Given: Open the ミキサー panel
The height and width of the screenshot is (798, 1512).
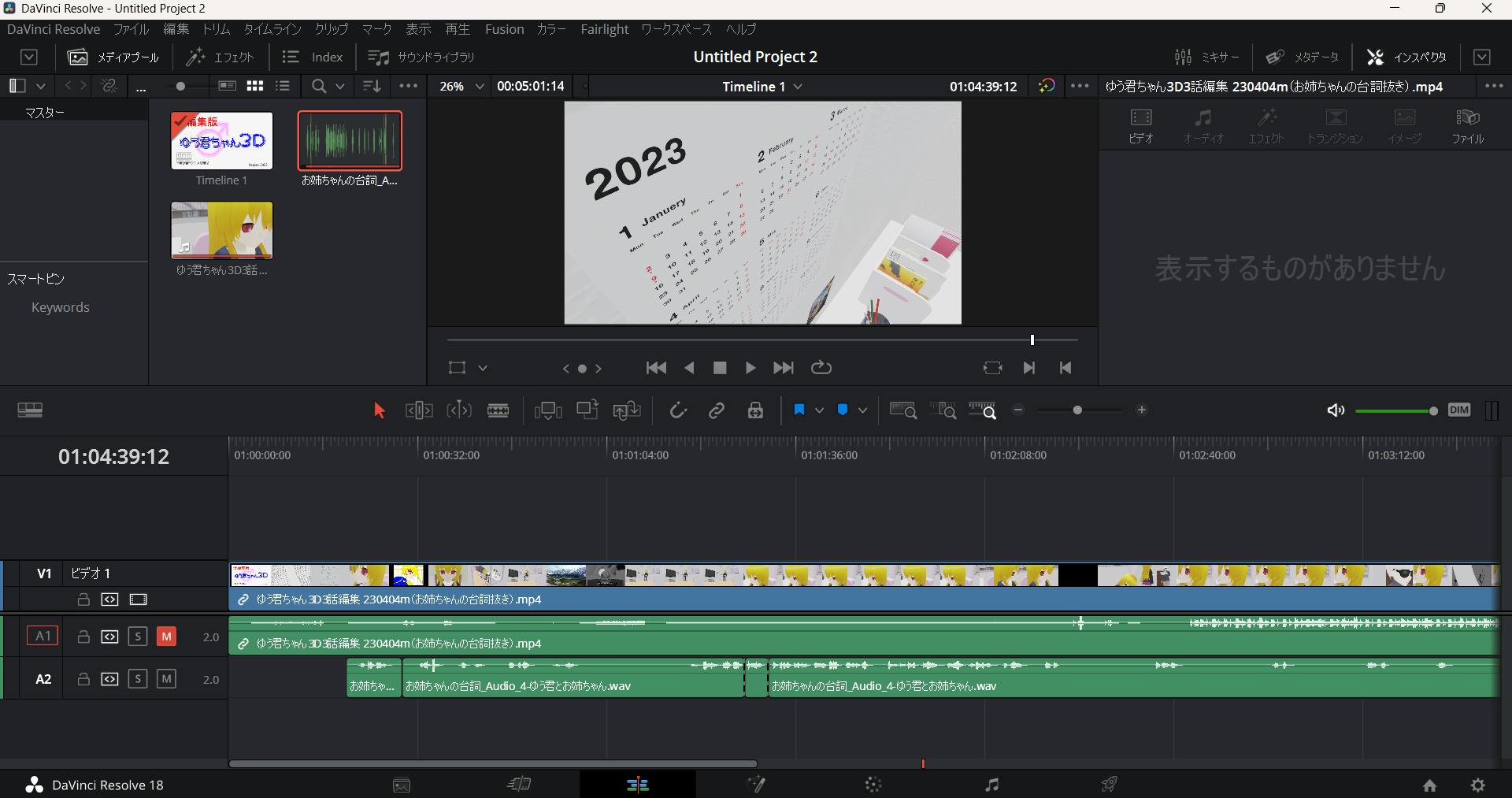Looking at the screenshot, I should 1207,58.
